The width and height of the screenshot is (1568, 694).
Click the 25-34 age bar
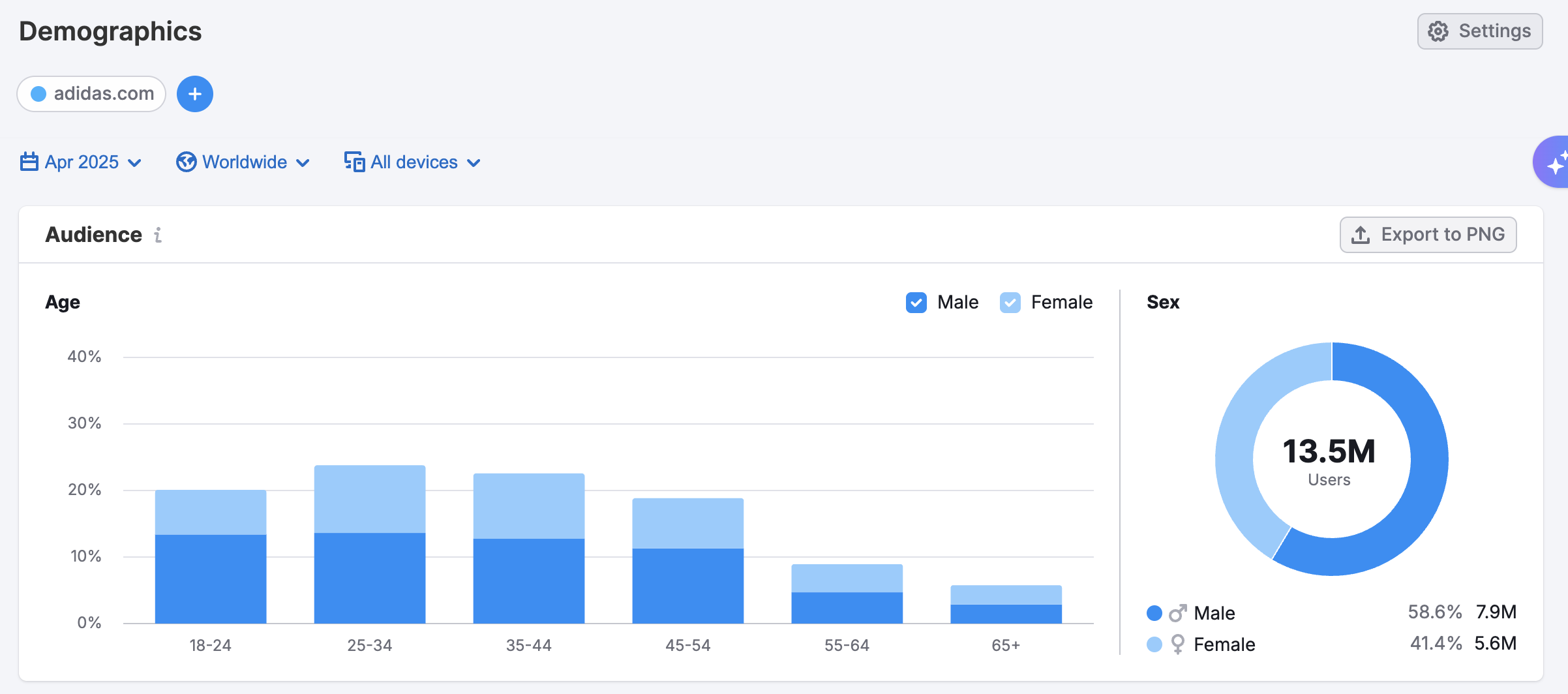click(370, 545)
